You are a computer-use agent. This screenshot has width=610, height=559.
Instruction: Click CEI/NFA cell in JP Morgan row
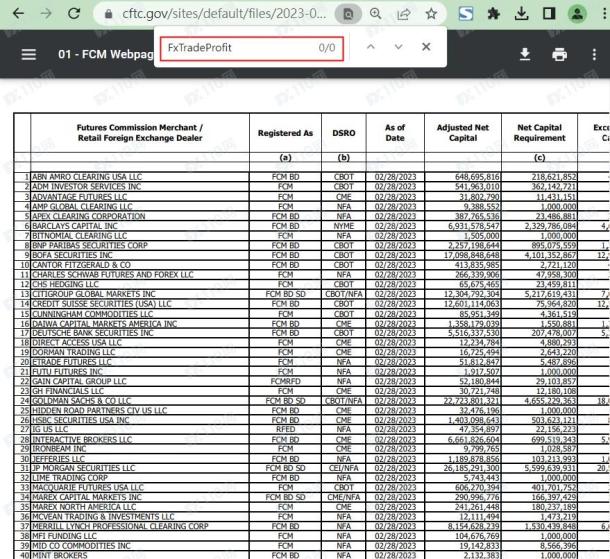[344, 468]
